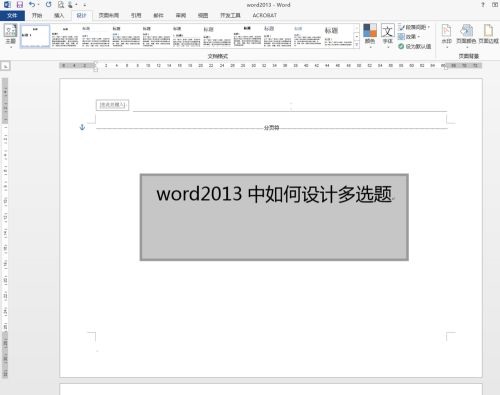
Task: Open the 页面颜色 page color dropdown
Action: click(466, 36)
